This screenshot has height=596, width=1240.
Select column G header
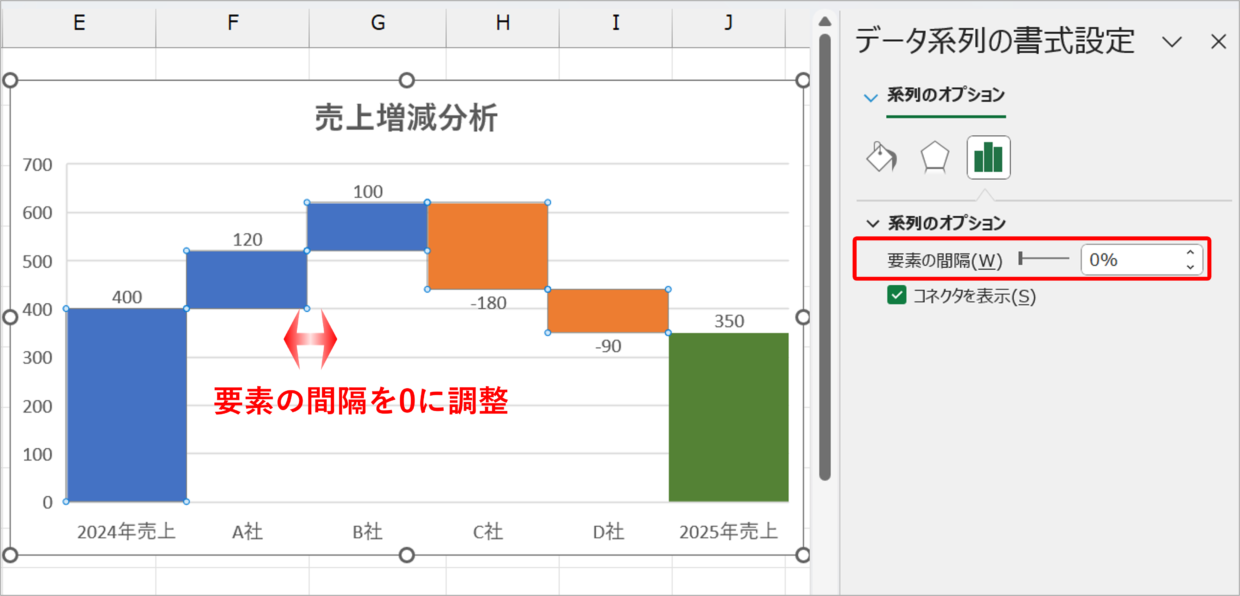coord(377,23)
